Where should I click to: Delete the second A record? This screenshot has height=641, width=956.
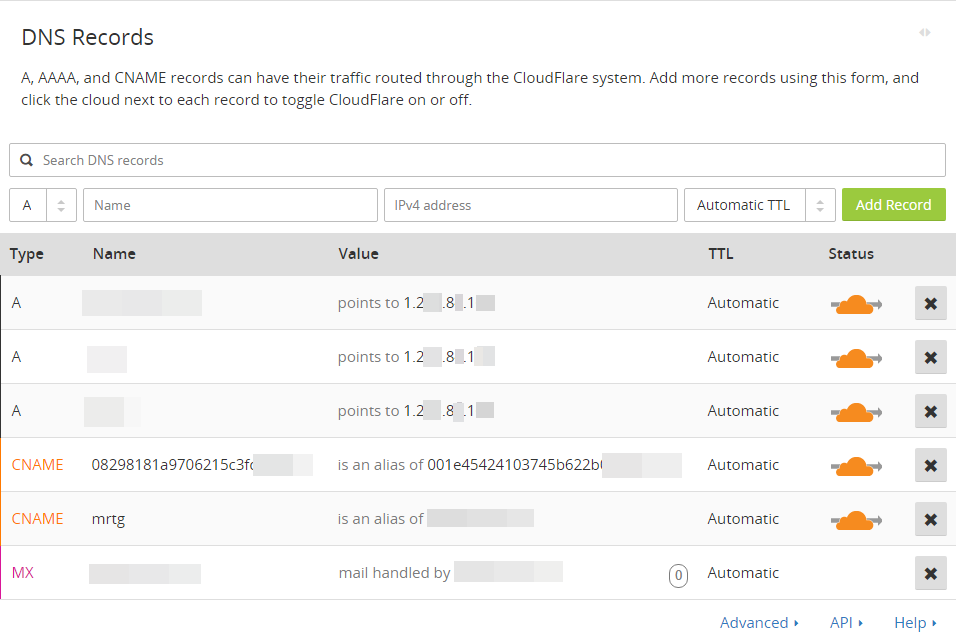(930, 357)
